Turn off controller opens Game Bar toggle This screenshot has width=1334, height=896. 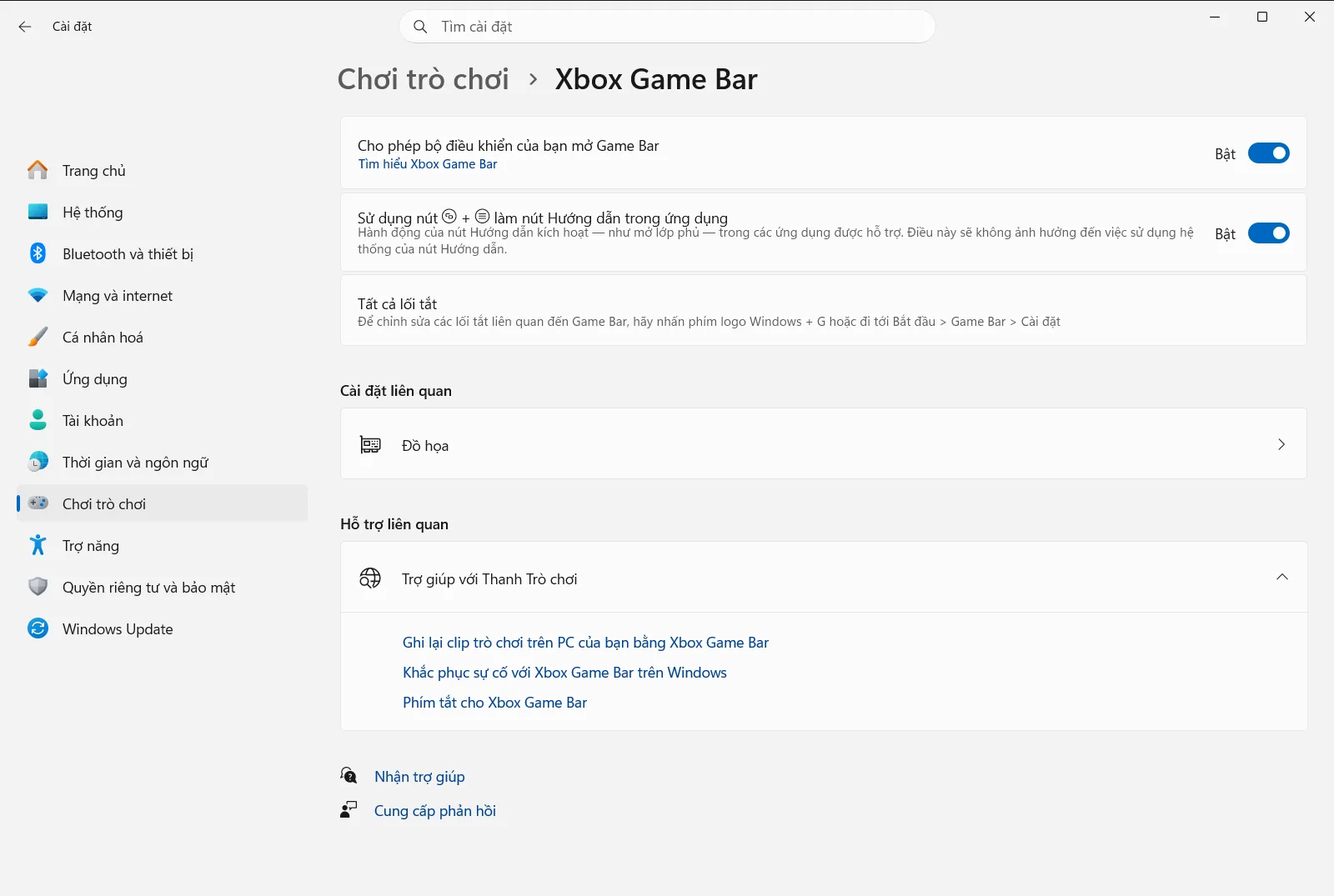coord(1268,153)
